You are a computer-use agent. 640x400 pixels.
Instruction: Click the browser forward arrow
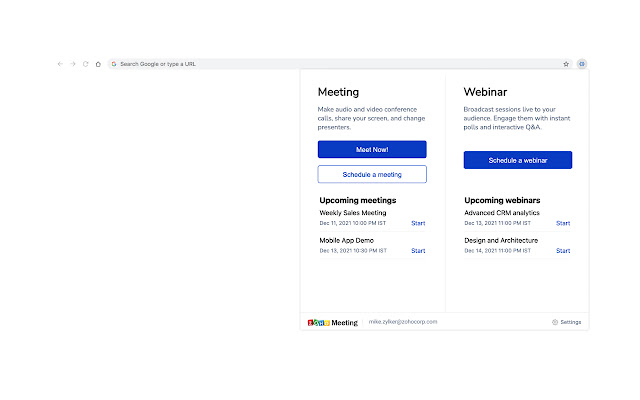click(x=73, y=64)
